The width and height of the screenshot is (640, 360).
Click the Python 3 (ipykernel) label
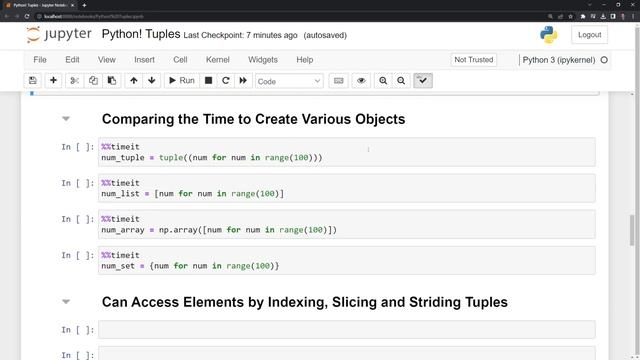[559, 60]
